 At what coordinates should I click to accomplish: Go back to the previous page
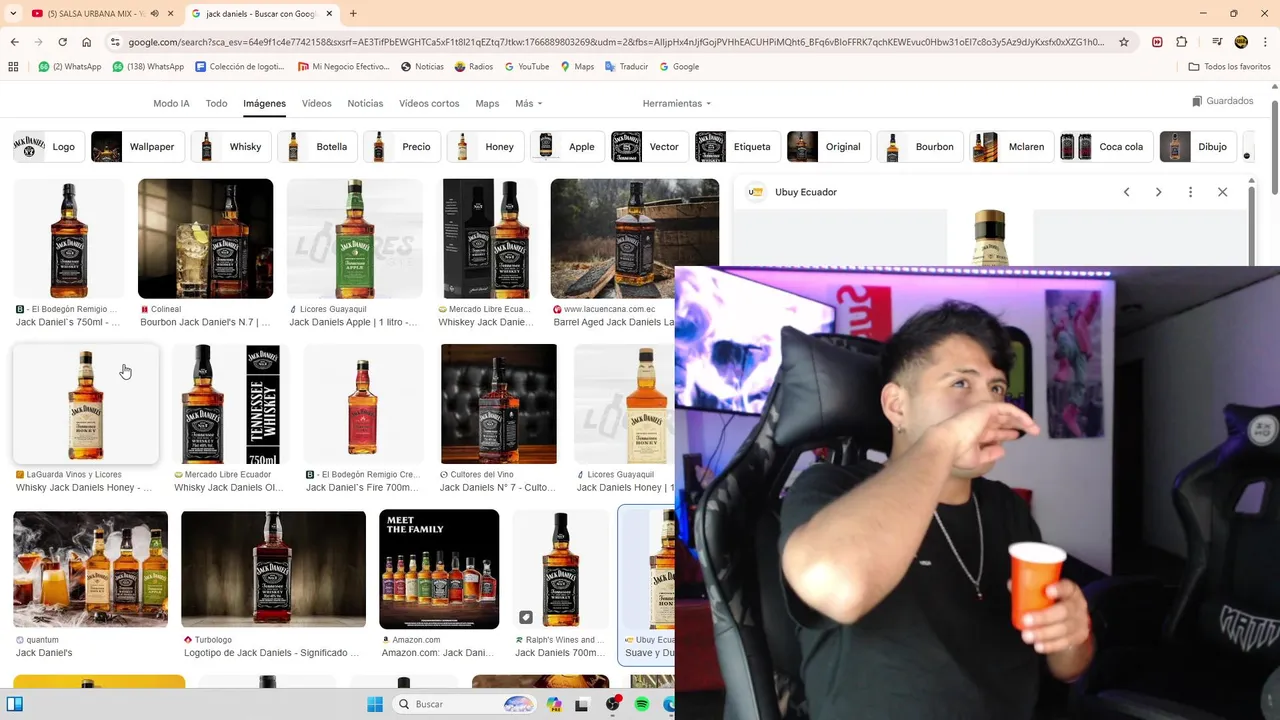[x=14, y=42]
